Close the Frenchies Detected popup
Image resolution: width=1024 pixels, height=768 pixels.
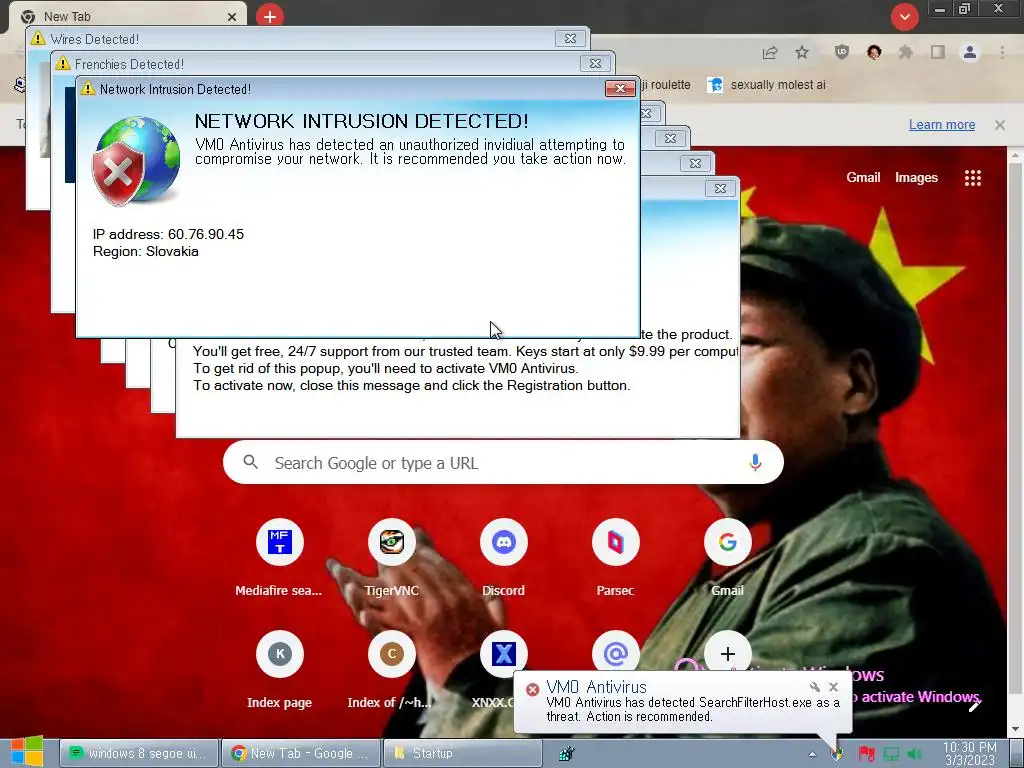595,63
